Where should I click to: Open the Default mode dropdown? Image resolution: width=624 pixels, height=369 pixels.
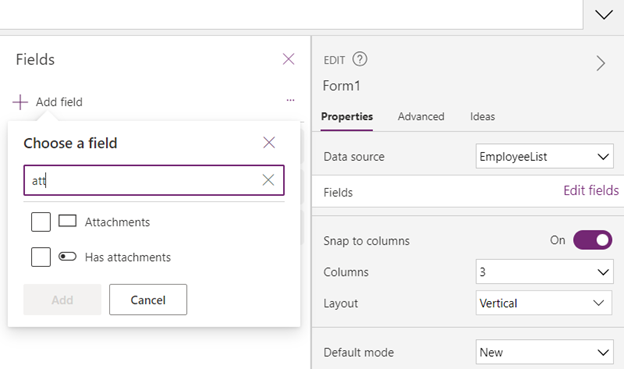pos(544,352)
